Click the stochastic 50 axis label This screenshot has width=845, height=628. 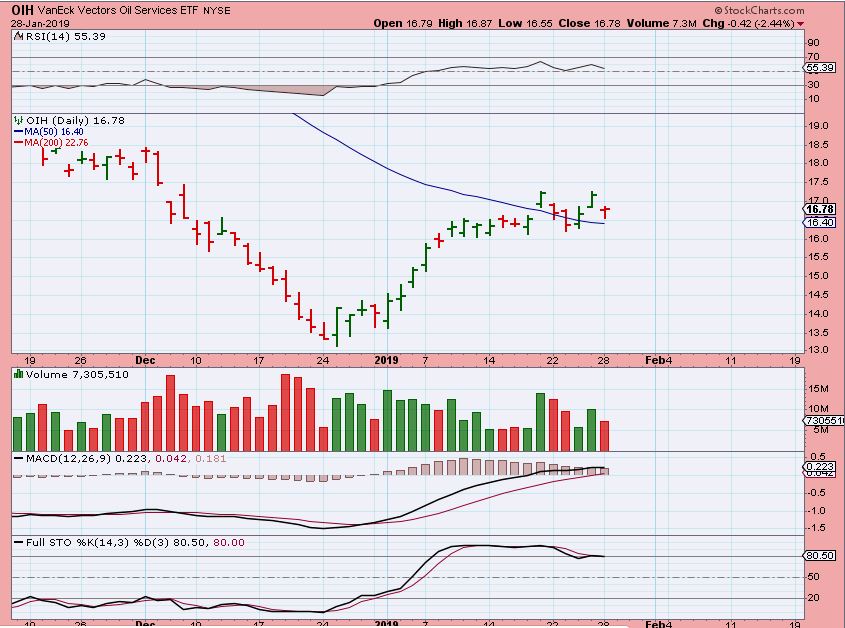click(814, 577)
